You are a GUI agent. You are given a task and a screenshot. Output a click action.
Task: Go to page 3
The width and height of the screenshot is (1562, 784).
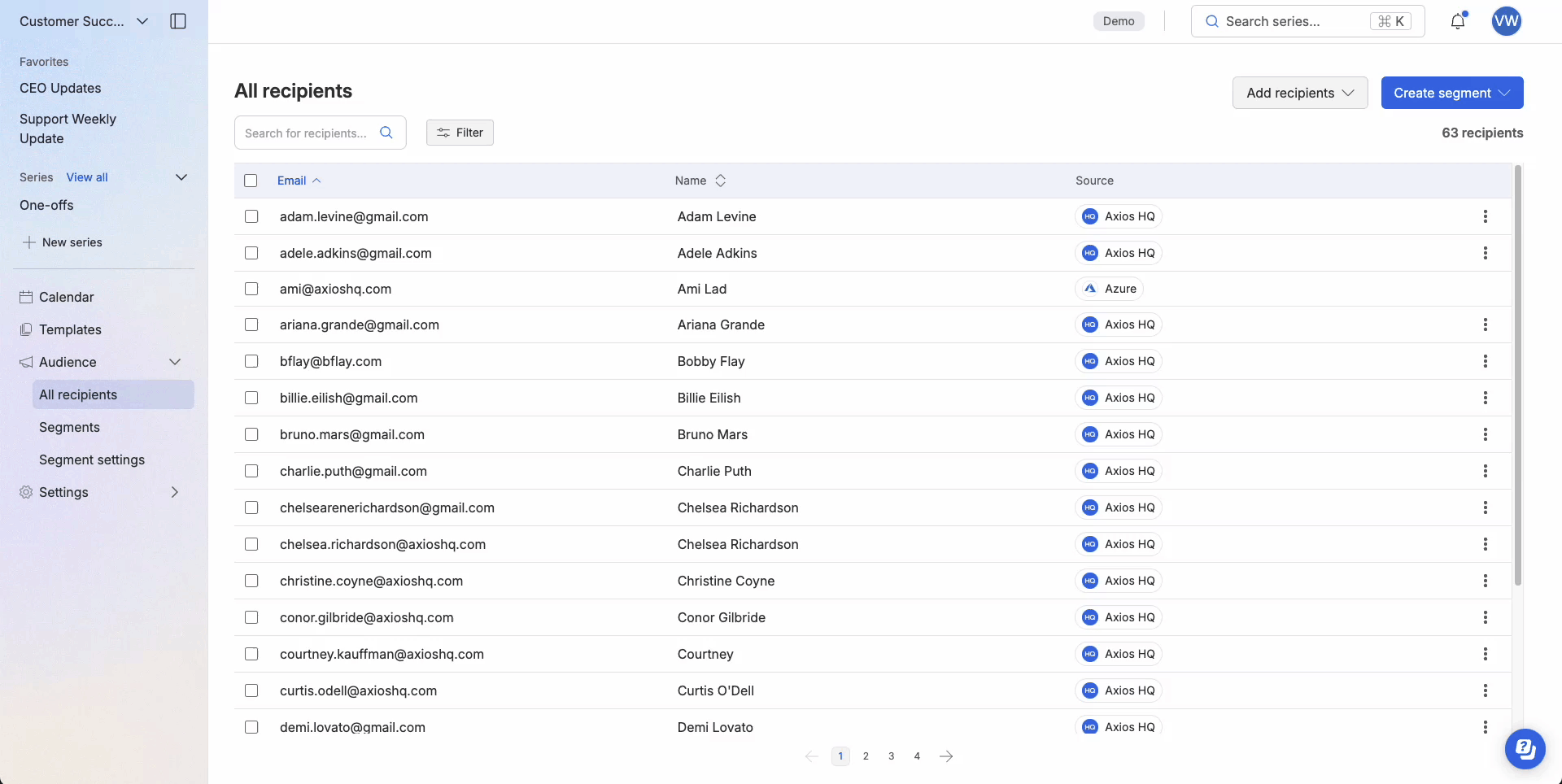[x=892, y=756]
